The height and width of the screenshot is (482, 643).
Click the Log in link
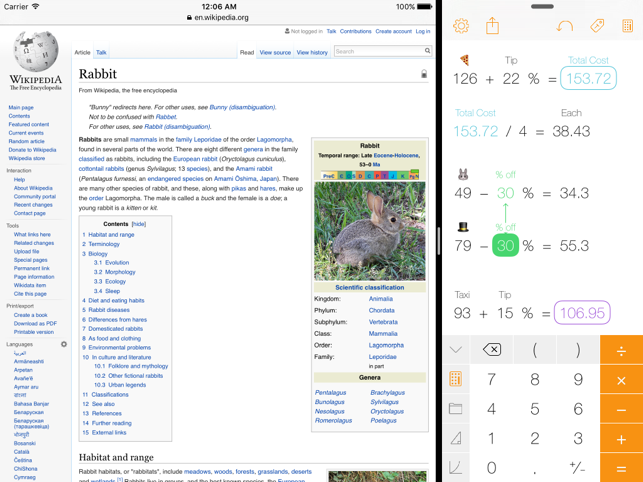coord(423,31)
